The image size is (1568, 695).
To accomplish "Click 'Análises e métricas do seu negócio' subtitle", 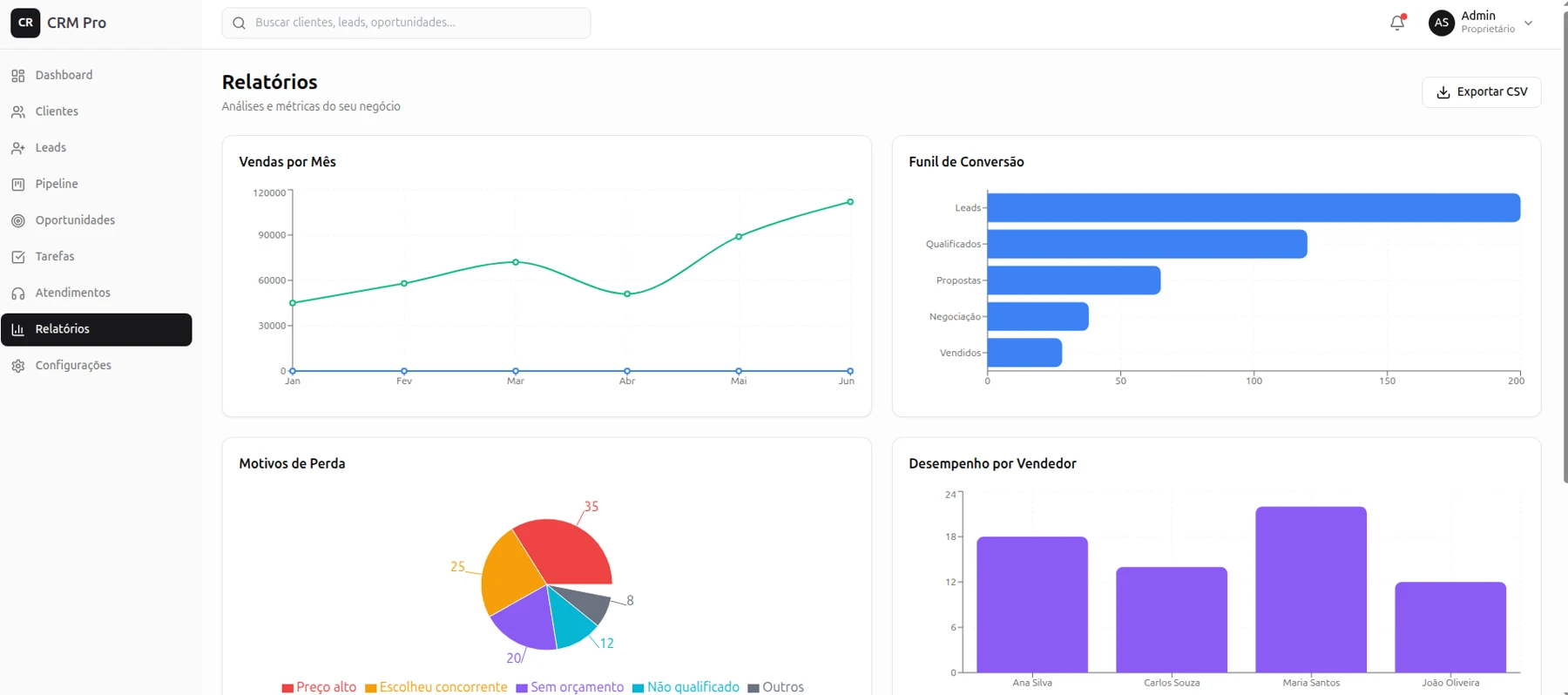I will pyautogui.click(x=311, y=106).
